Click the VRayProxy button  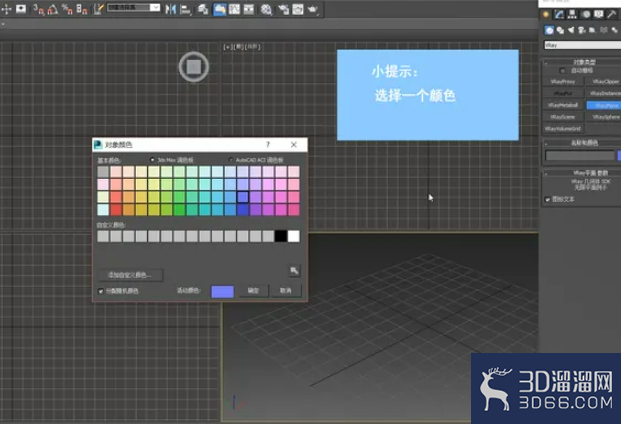[563, 82]
